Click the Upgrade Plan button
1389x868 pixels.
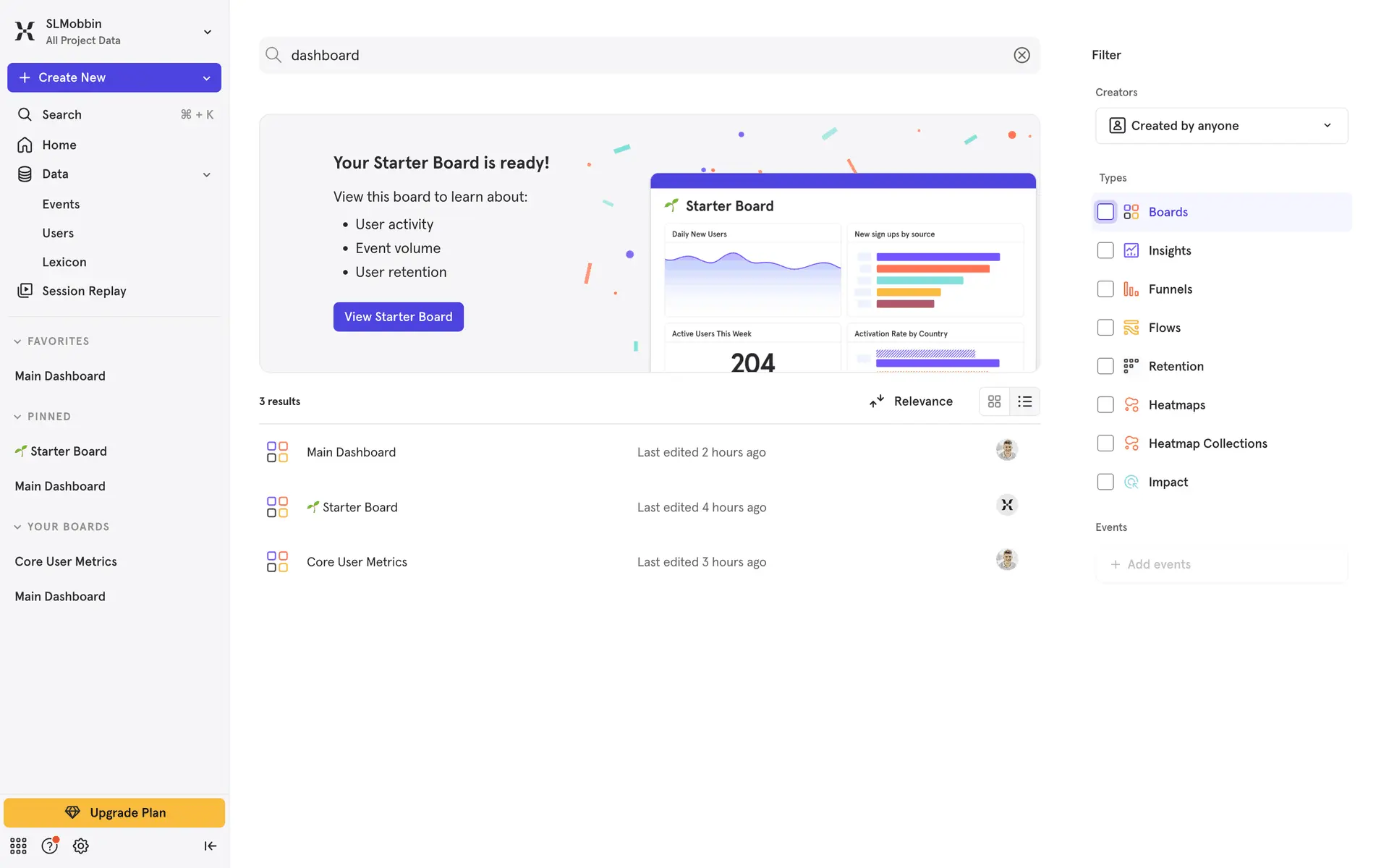[114, 812]
